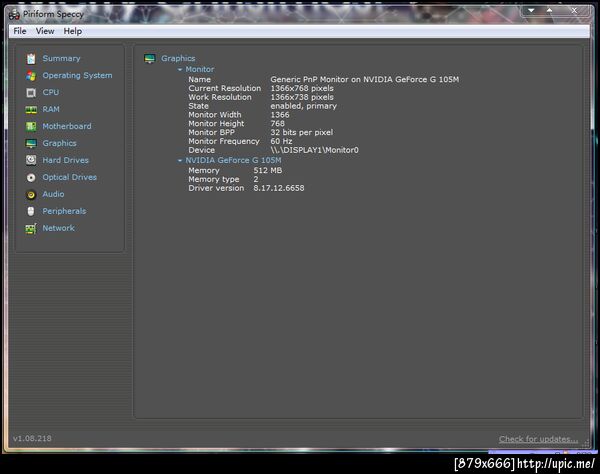Click the Summary clipboard icon
This screenshot has height=474, width=600.
31,59
